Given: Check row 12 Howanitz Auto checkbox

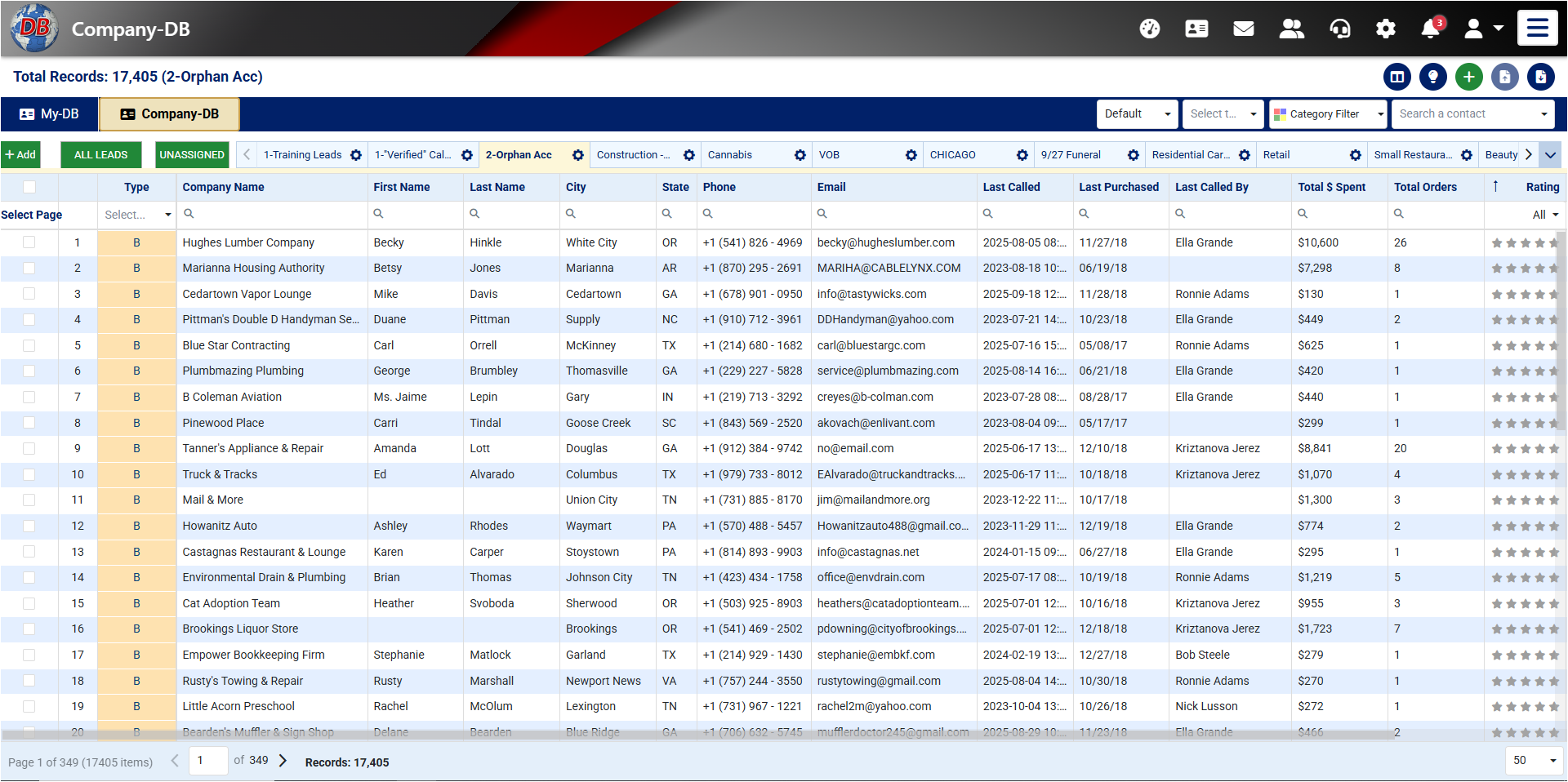Looking at the screenshot, I should coord(29,526).
